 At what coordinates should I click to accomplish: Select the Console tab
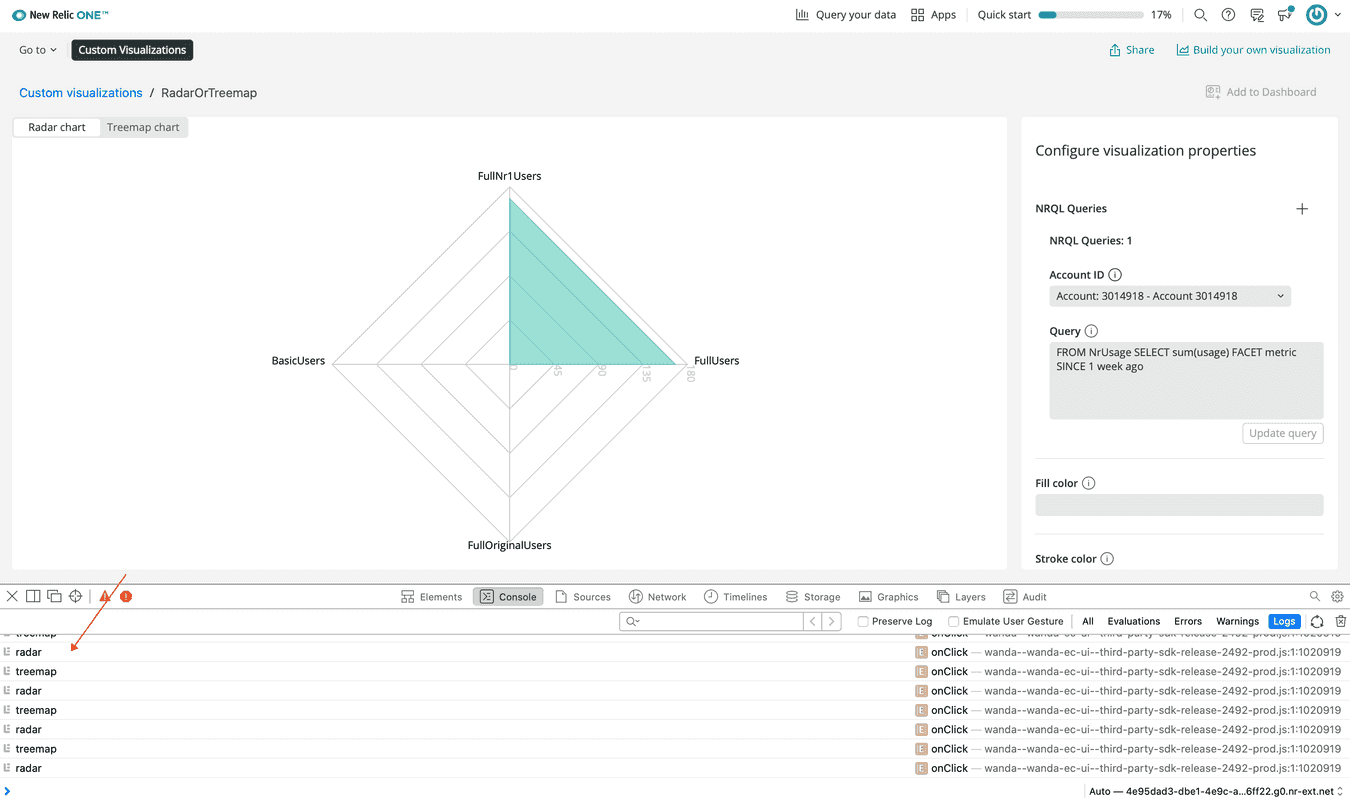[x=508, y=597]
